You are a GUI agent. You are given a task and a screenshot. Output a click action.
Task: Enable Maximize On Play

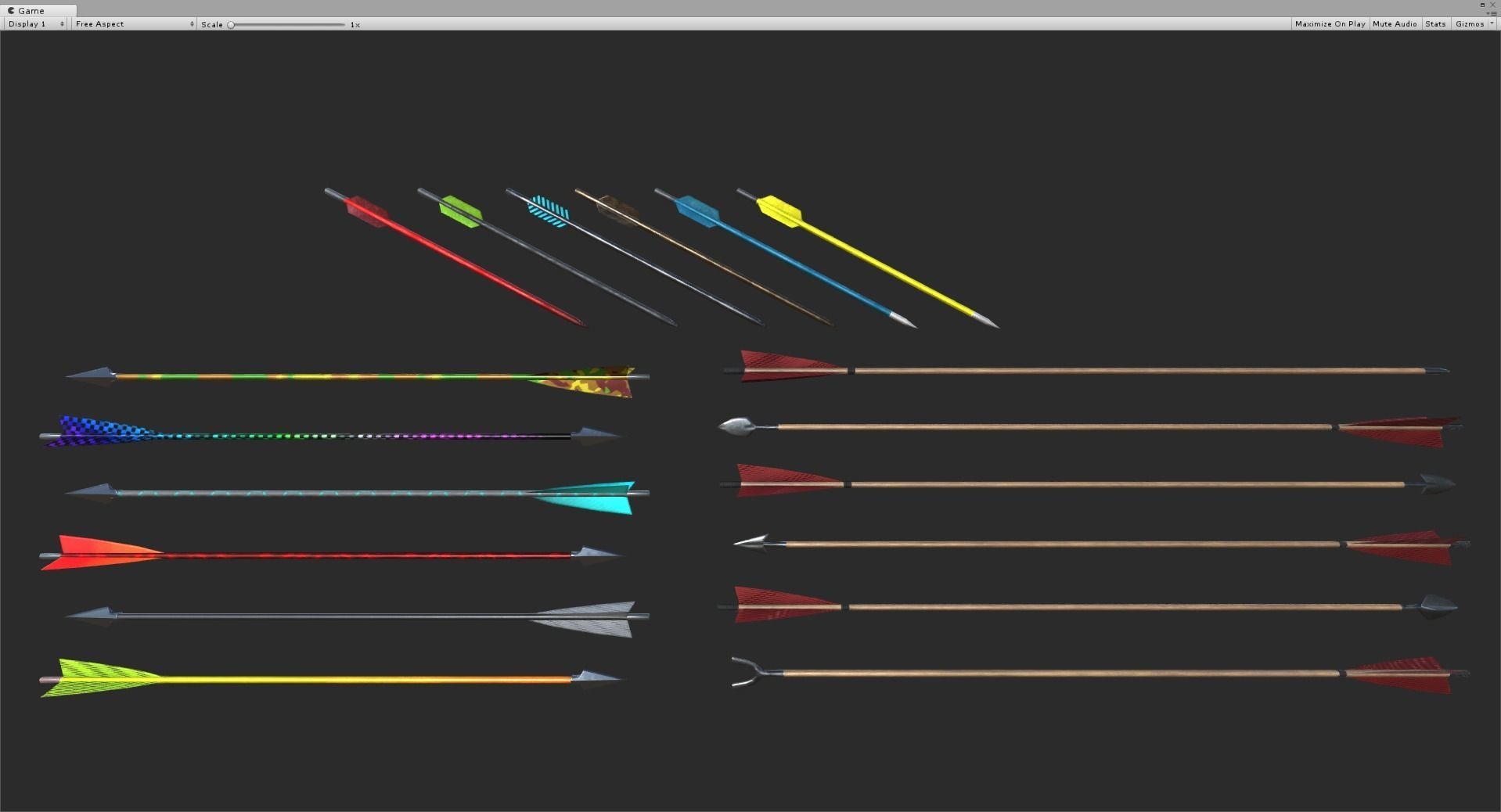click(1329, 23)
